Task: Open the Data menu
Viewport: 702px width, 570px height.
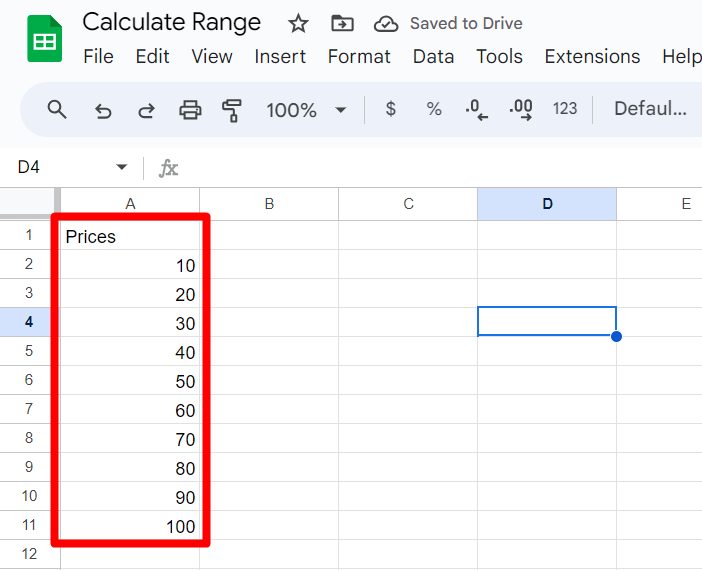Action: coord(433,56)
